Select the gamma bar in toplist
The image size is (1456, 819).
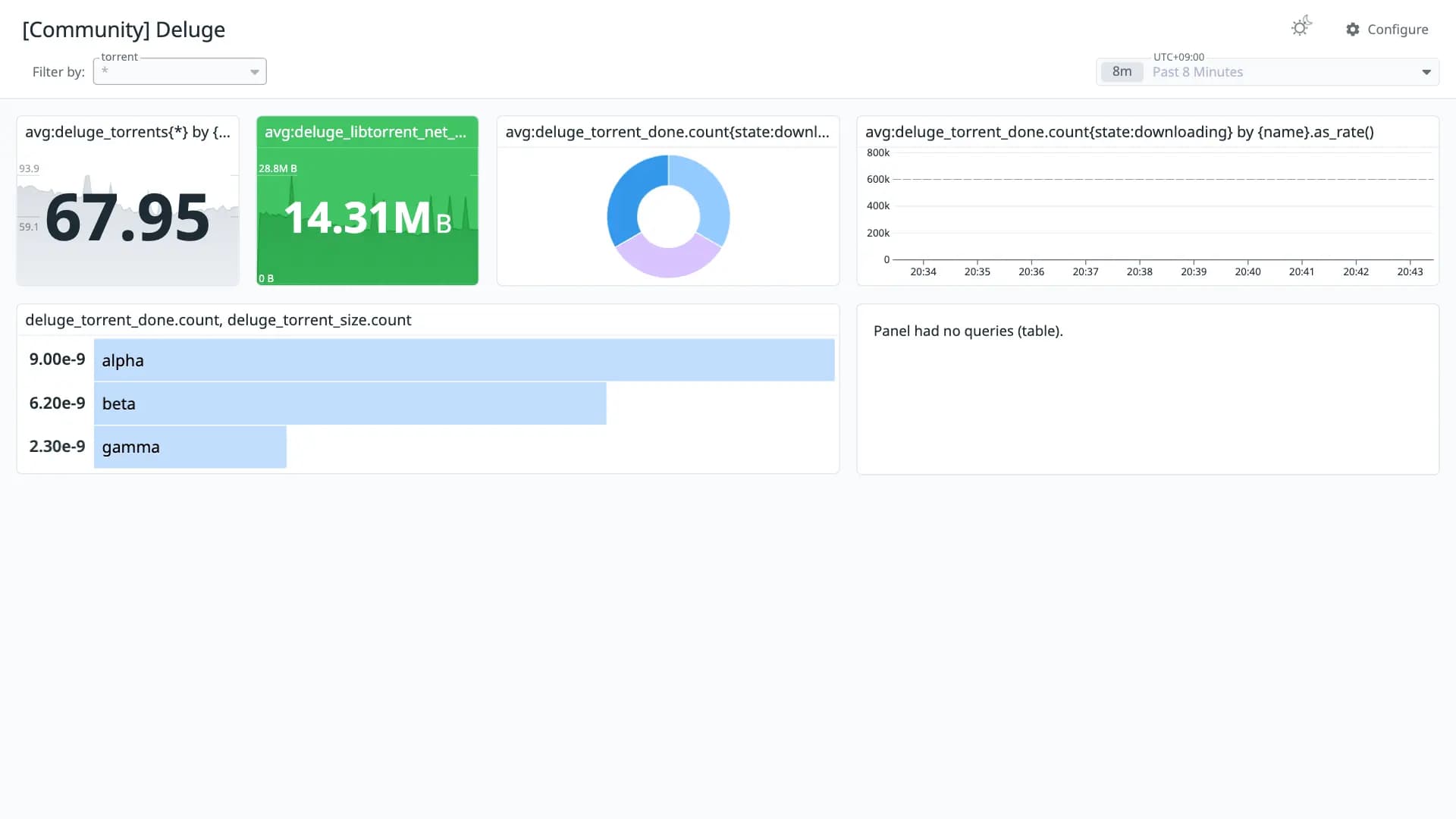tap(190, 447)
